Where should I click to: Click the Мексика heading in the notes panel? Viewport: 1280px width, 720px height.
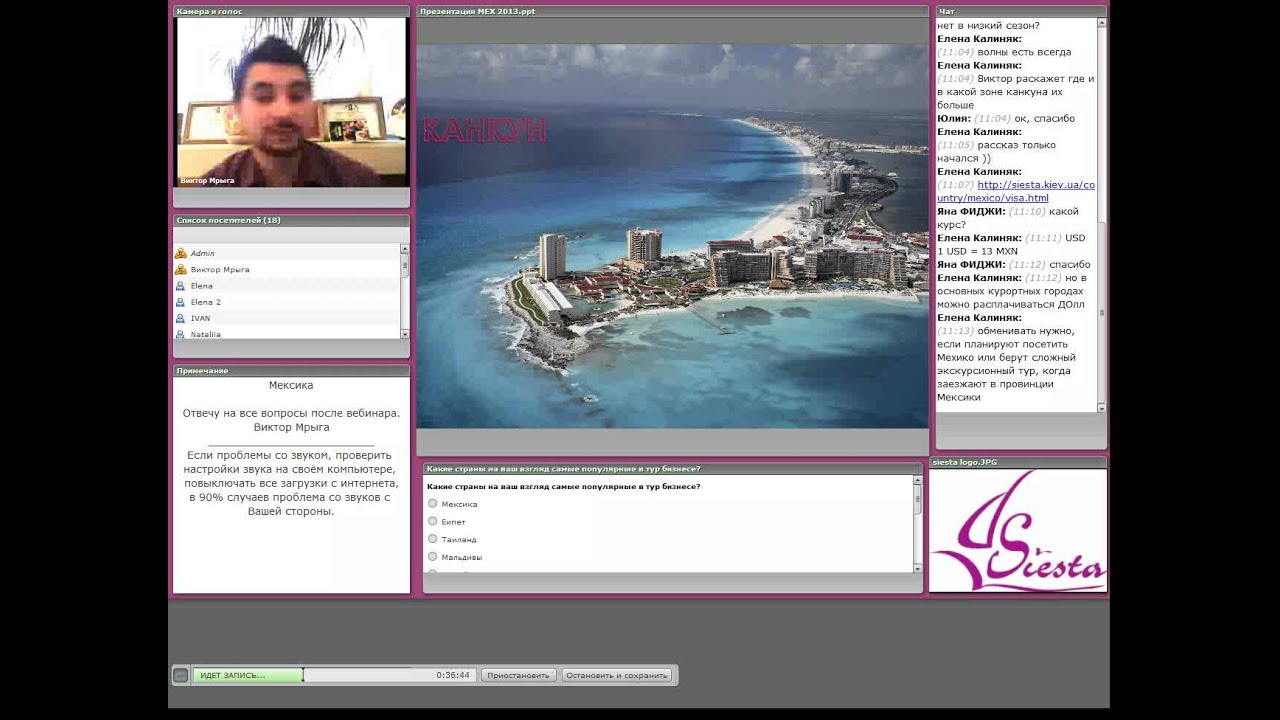[291, 385]
